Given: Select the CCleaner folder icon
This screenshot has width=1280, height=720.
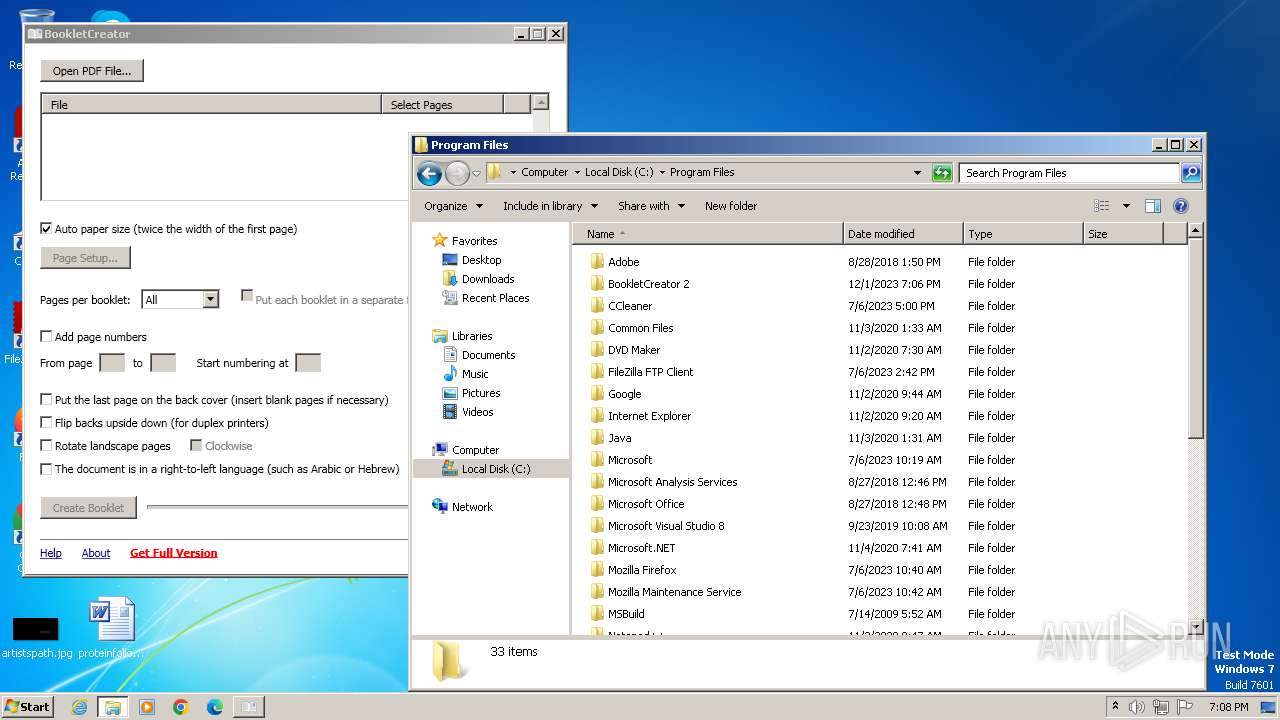Looking at the screenshot, I should [x=597, y=306].
